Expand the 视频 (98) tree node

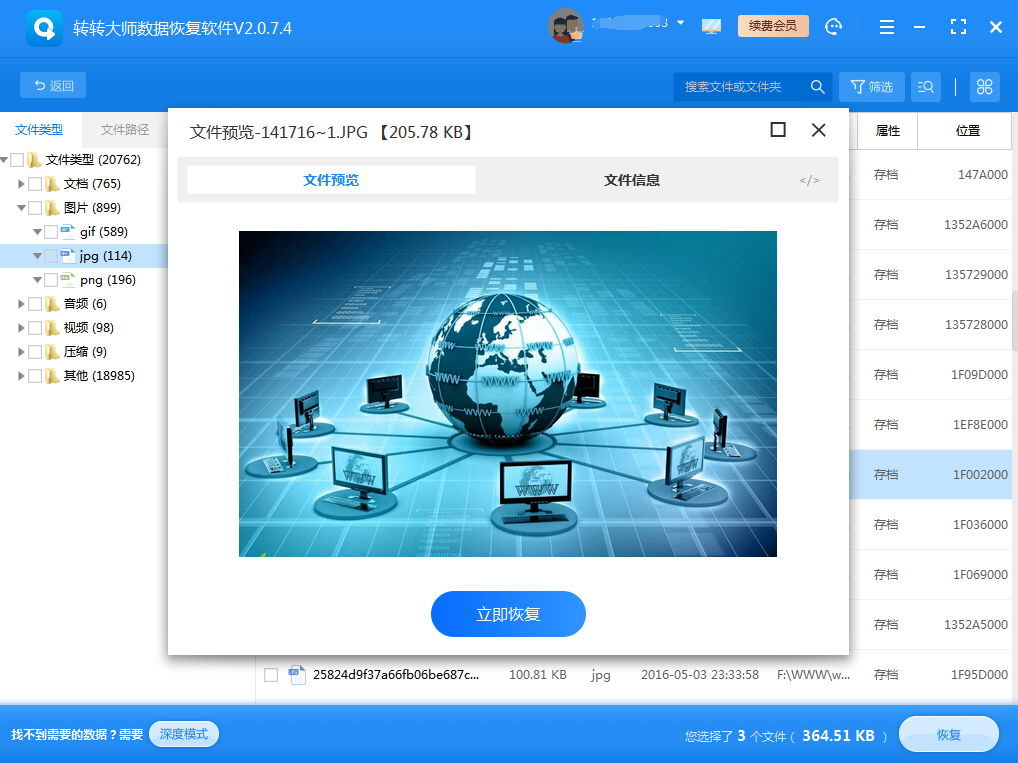click(x=21, y=328)
